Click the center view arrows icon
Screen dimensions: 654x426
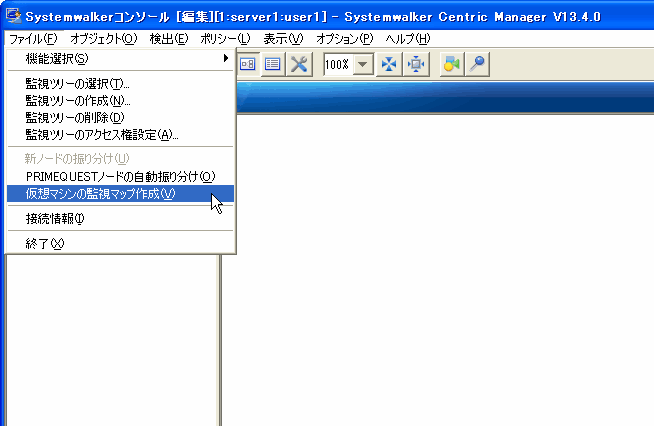pyautogui.click(x=416, y=64)
